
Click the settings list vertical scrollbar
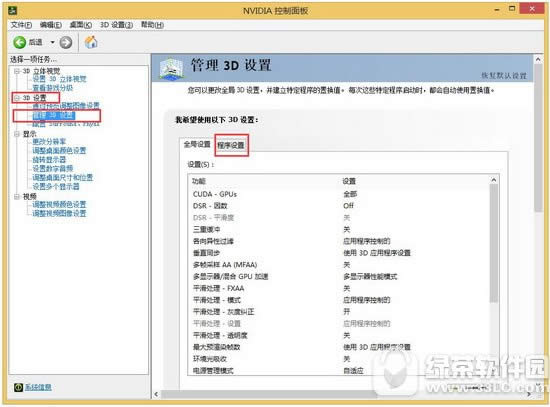click(494, 275)
